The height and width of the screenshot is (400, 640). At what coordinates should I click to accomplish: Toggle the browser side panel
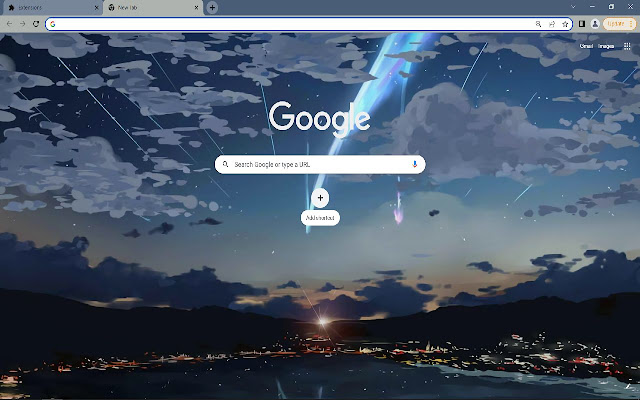[582, 24]
